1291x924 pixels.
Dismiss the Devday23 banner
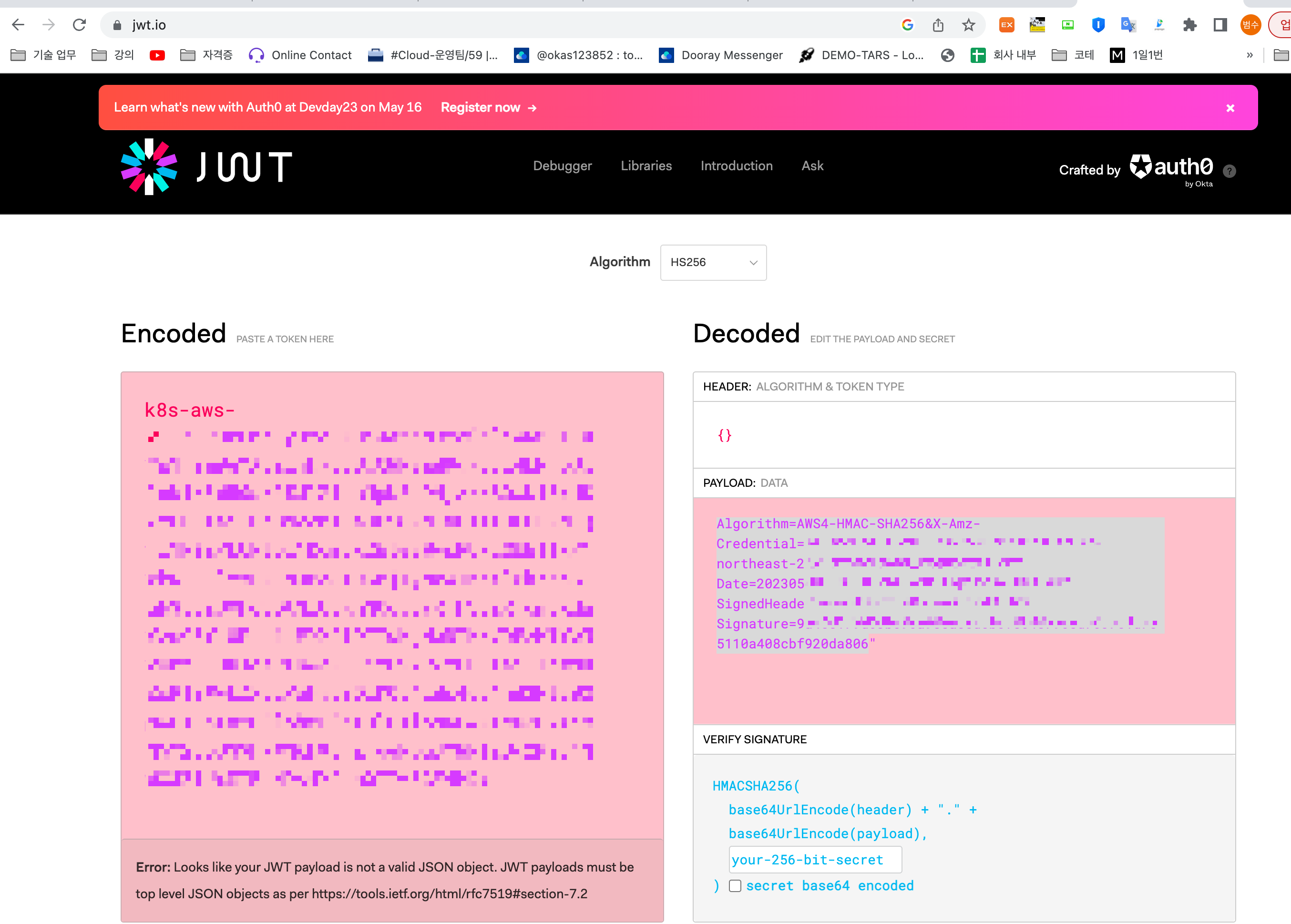[x=1230, y=108]
